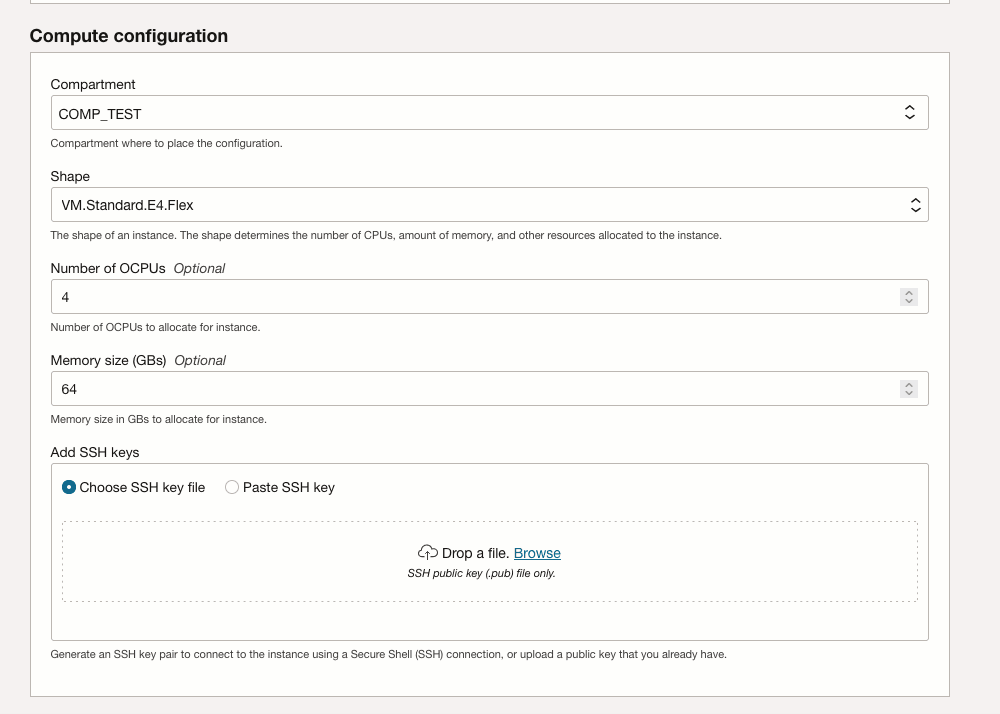Click the Memory size stepper down arrow
Screen dimensions: 1000x714
coord(908,392)
